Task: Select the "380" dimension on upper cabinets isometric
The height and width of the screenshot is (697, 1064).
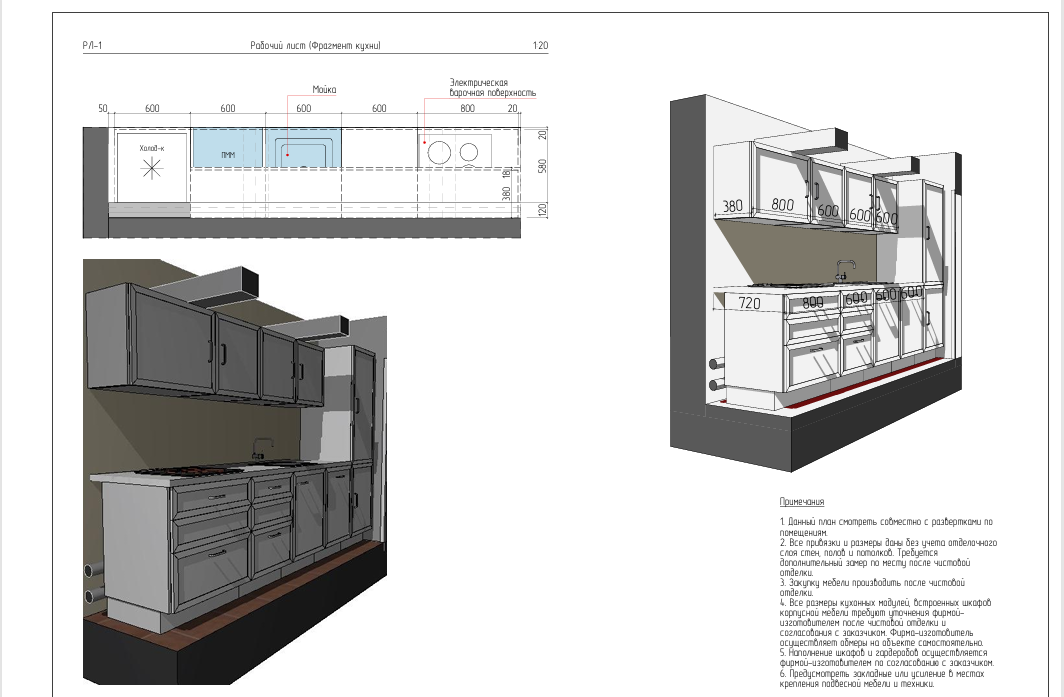Action: click(x=732, y=206)
